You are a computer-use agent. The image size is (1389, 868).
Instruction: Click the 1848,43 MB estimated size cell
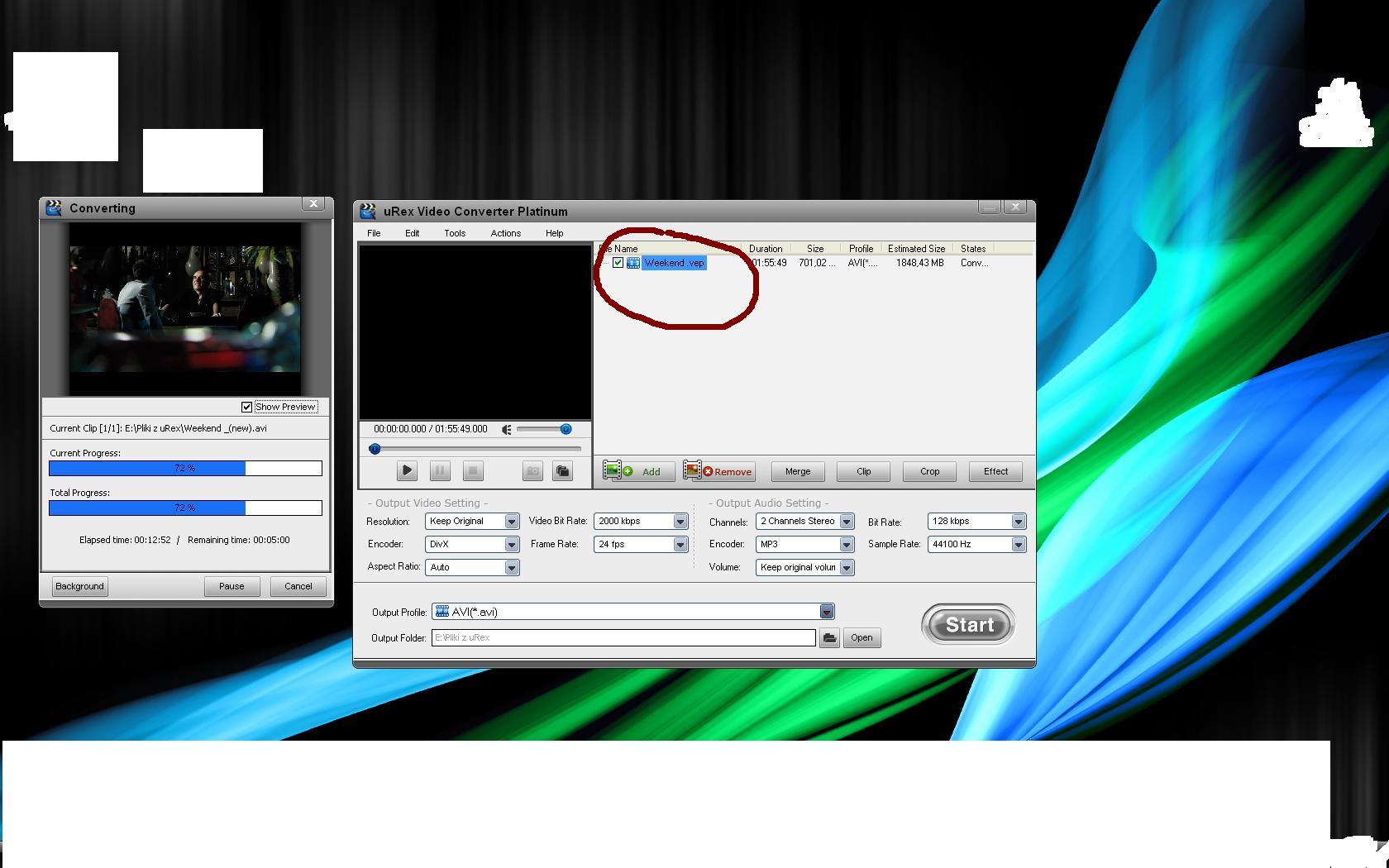(x=919, y=263)
